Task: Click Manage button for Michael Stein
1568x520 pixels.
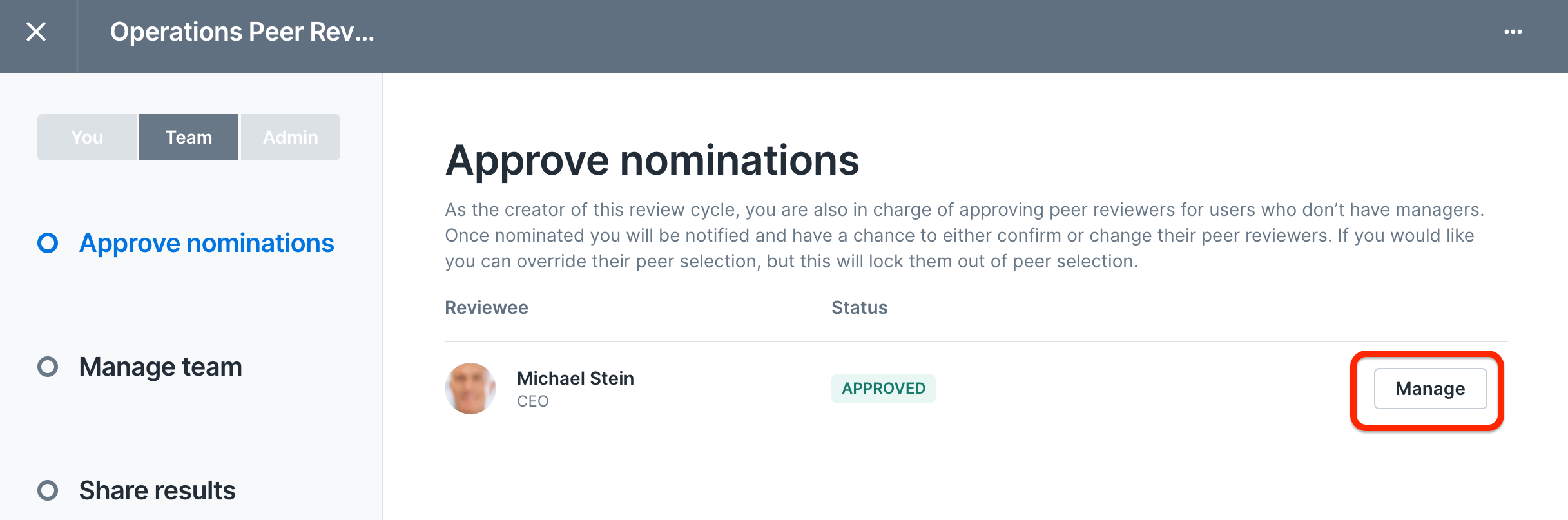Action: click(1430, 389)
